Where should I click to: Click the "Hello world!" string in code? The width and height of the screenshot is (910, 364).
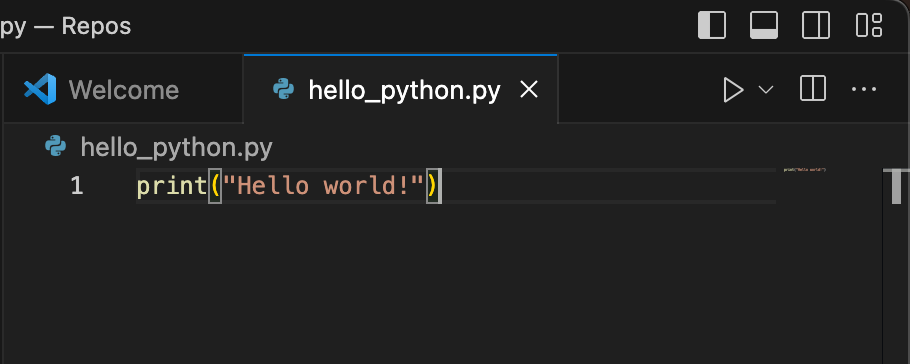point(324,186)
